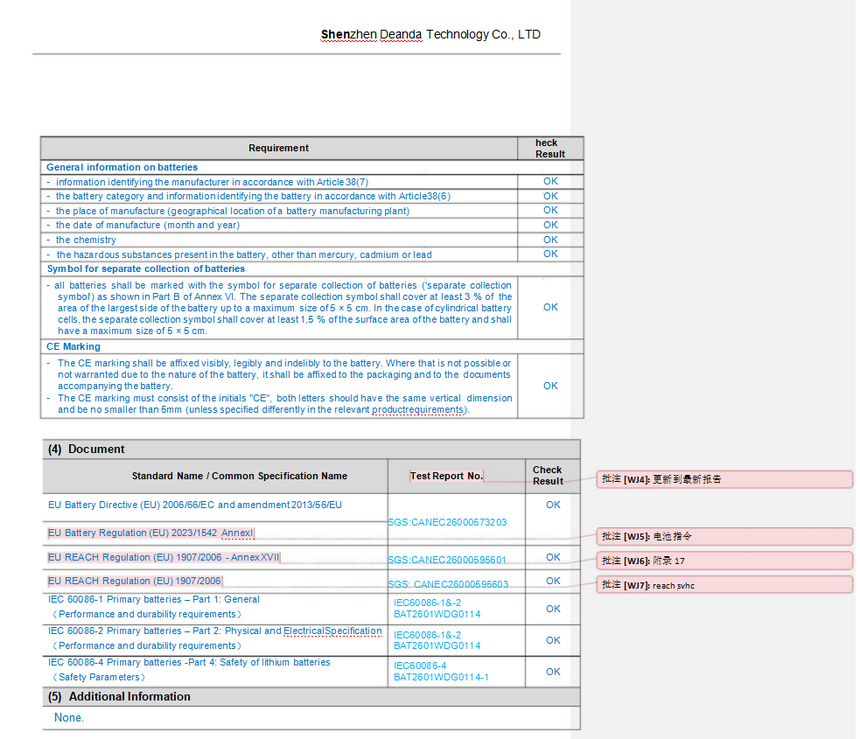The image size is (860, 739).
Task: Click the misspelled word 'productrequirements' in CE paragraph
Action: point(419,410)
